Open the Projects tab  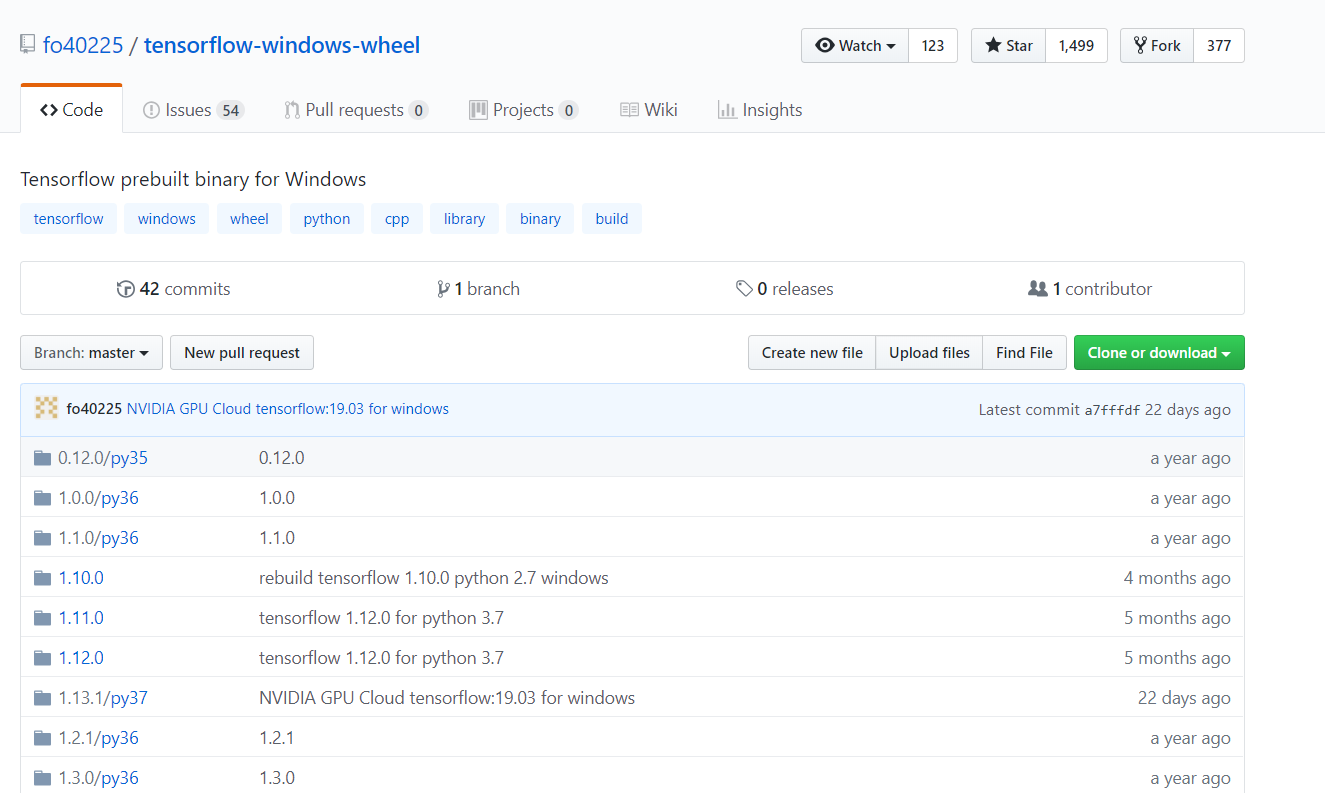point(524,110)
